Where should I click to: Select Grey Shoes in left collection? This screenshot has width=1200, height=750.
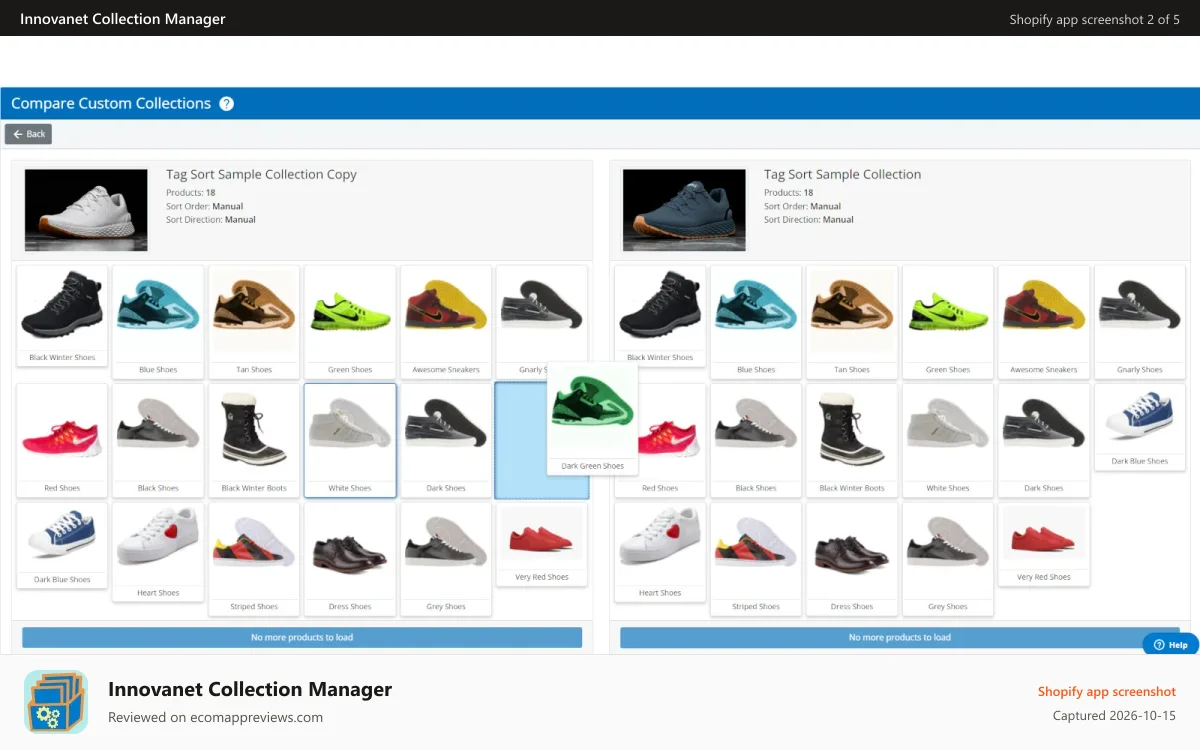pos(446,558)
